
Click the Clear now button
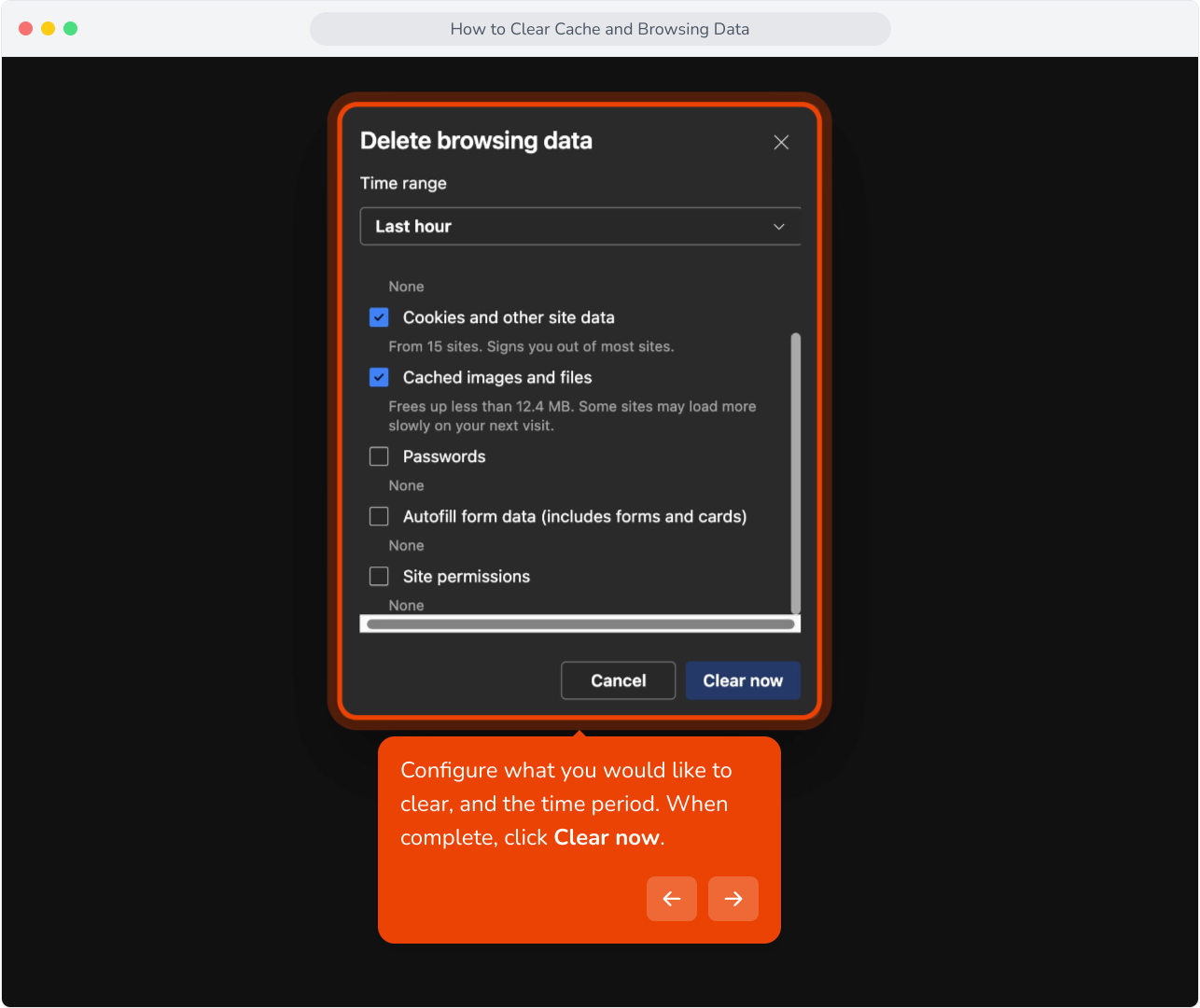743,680
